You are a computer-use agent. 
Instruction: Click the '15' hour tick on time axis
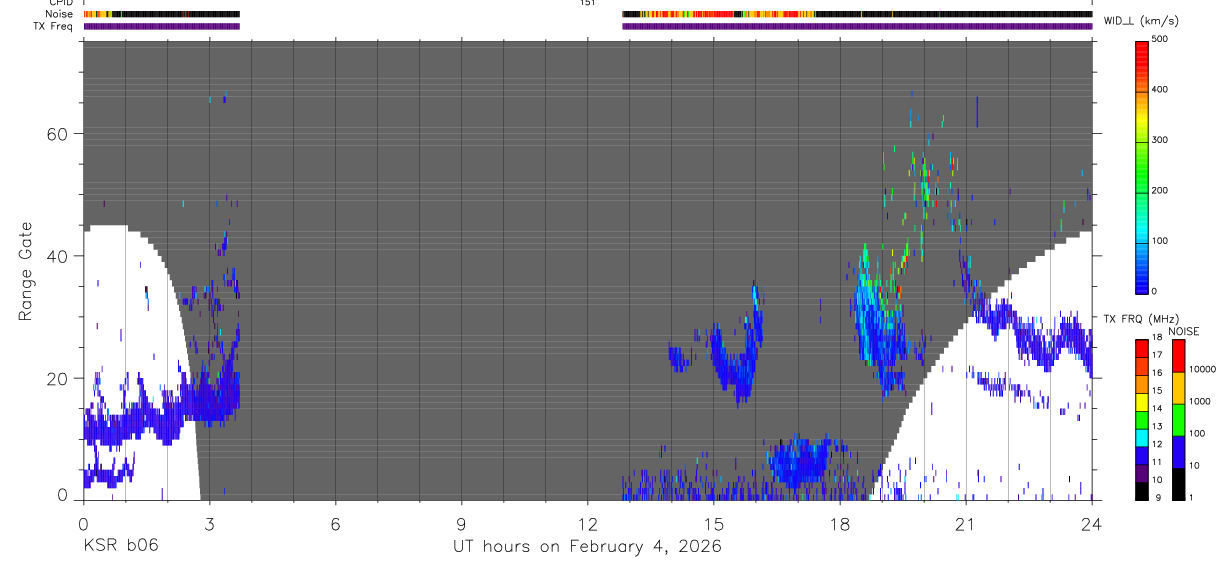713,523
